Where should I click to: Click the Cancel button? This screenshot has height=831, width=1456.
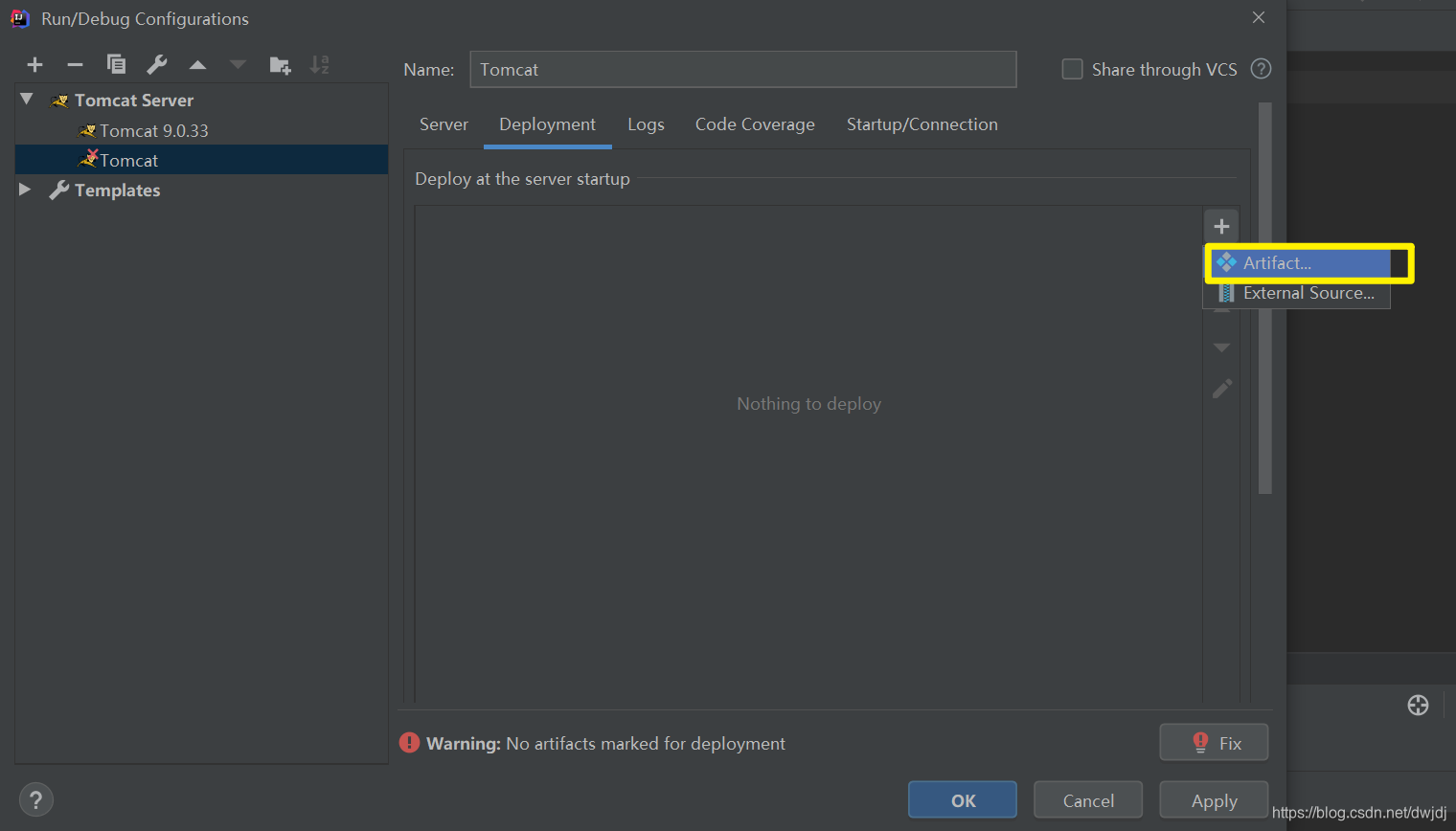click(x=1088, y=800)
